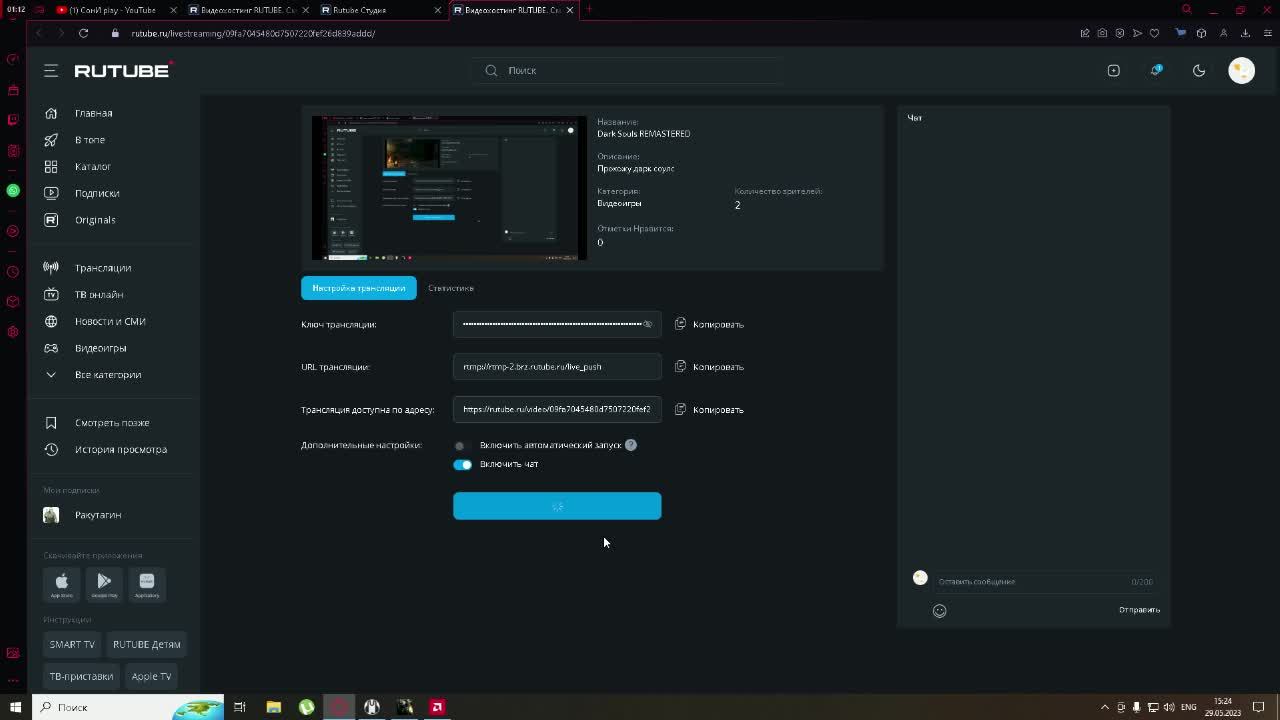Click the Windows taskbar search box
The image size is (1280, 720).
[128, 707]
